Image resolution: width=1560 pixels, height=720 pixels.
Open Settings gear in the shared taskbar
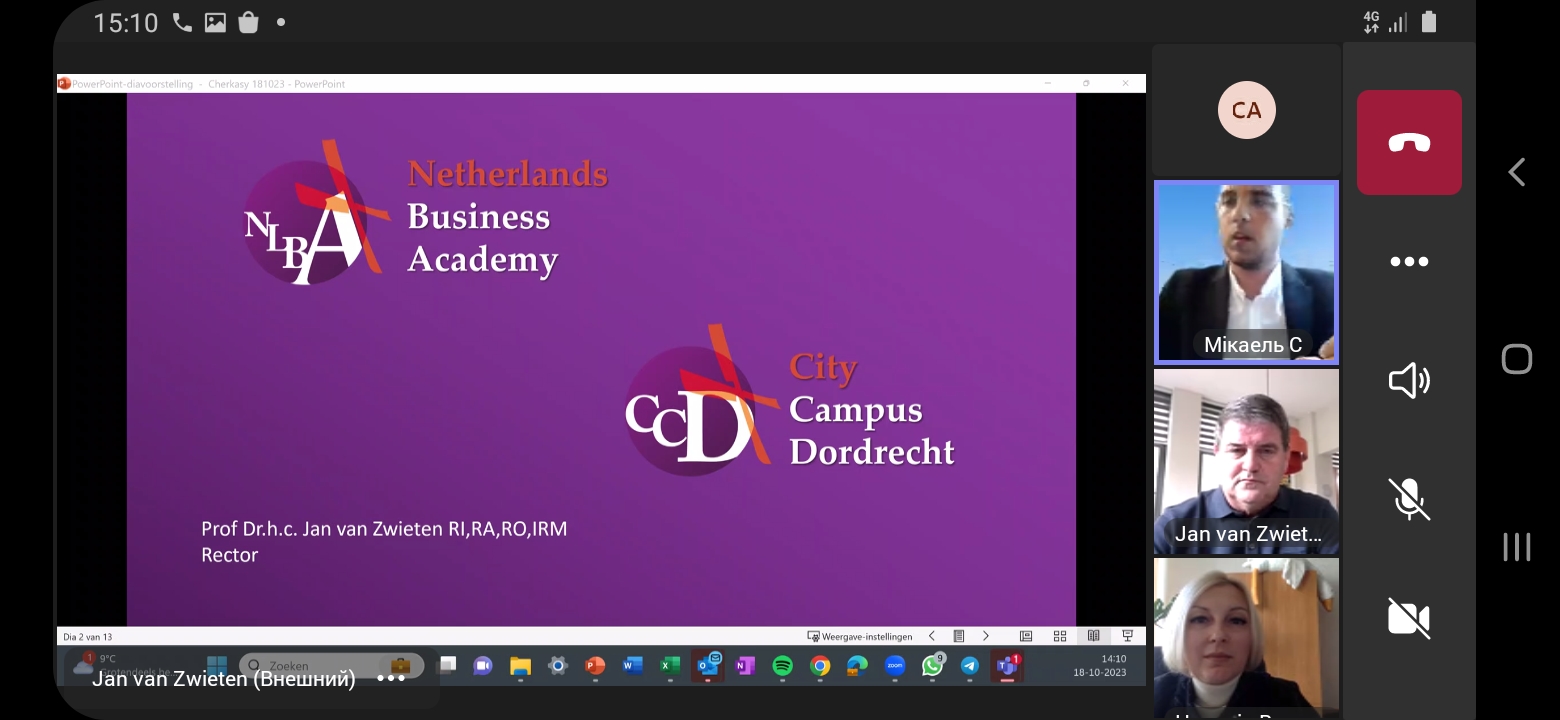tap(558, 665)
